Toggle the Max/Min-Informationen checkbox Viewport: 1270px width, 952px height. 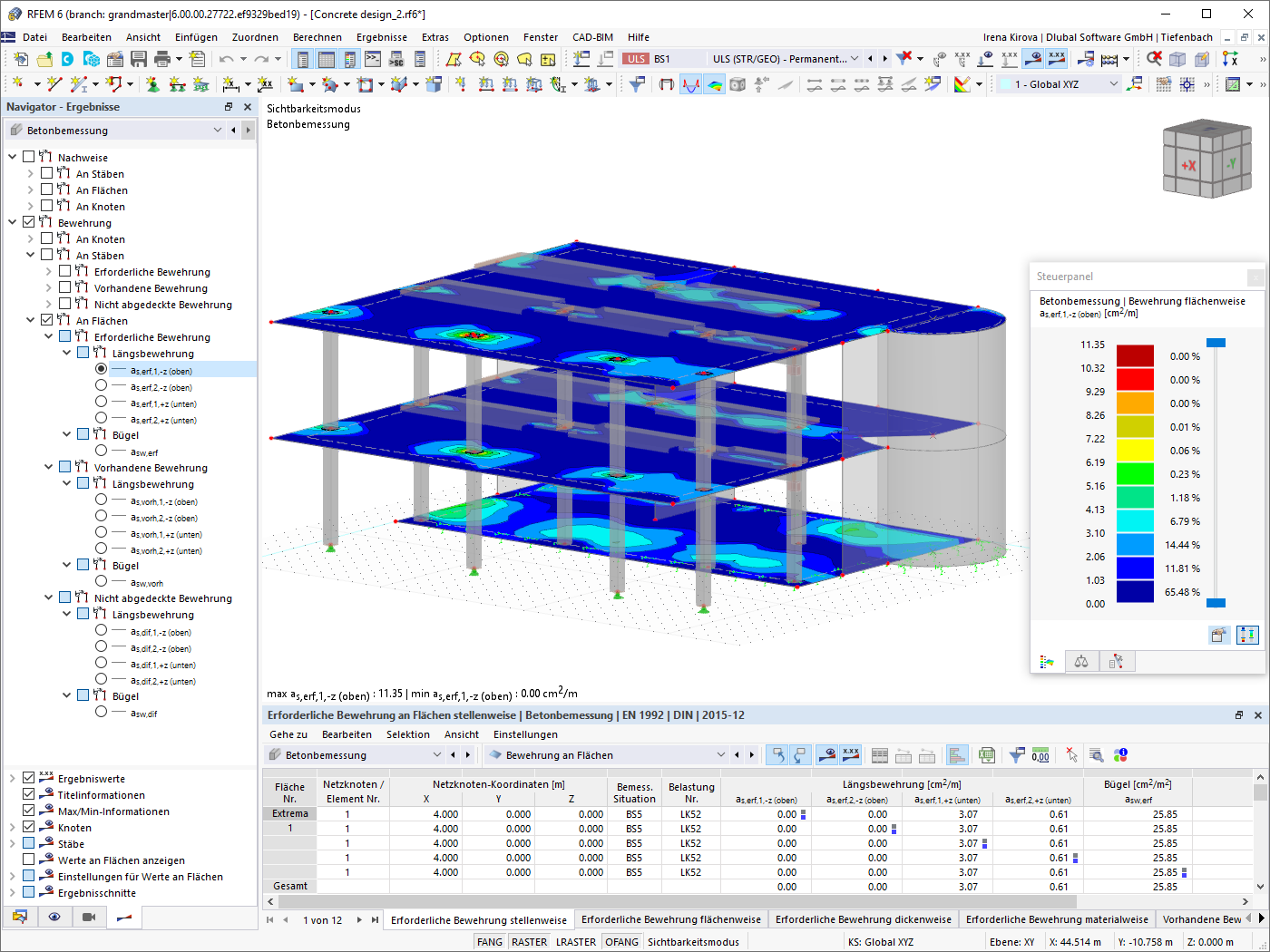(29, 811)
